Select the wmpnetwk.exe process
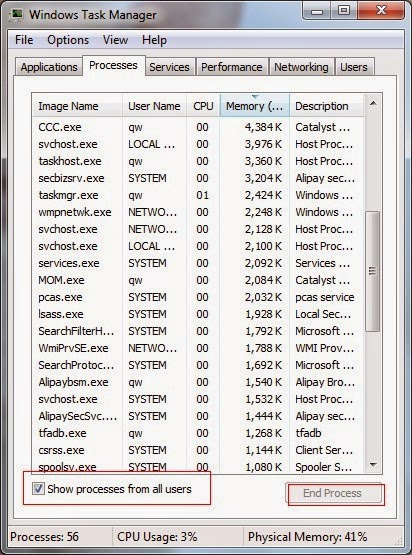This screenshot has width=412, height=555. point(198,212)
